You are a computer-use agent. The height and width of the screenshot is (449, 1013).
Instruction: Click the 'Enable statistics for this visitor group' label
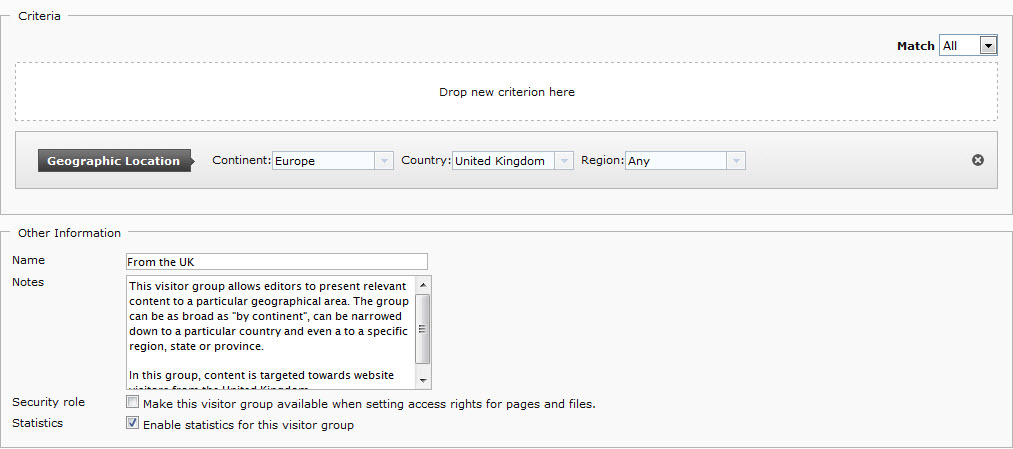pyautogui.click(x=248, y=425)
